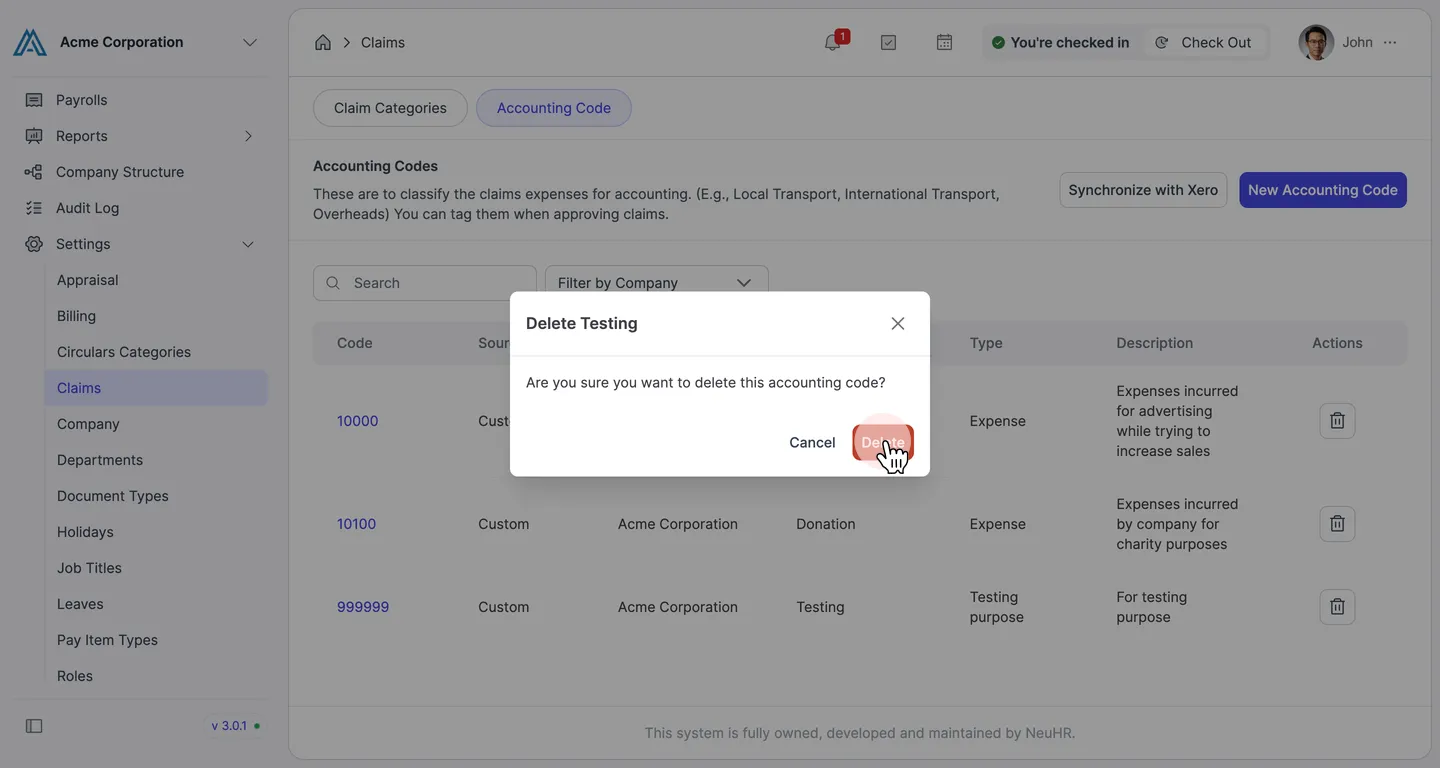Open the calendar icon in header
Viewport: 1440px width, 768px height.
coord(944,42)
